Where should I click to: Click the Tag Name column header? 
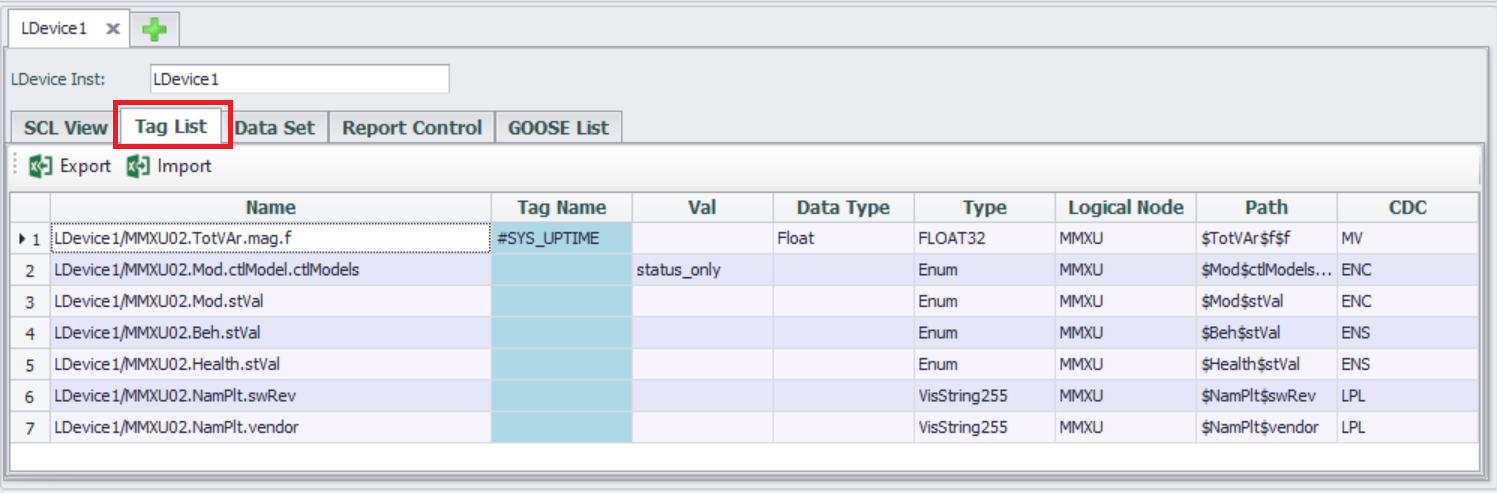561,208
